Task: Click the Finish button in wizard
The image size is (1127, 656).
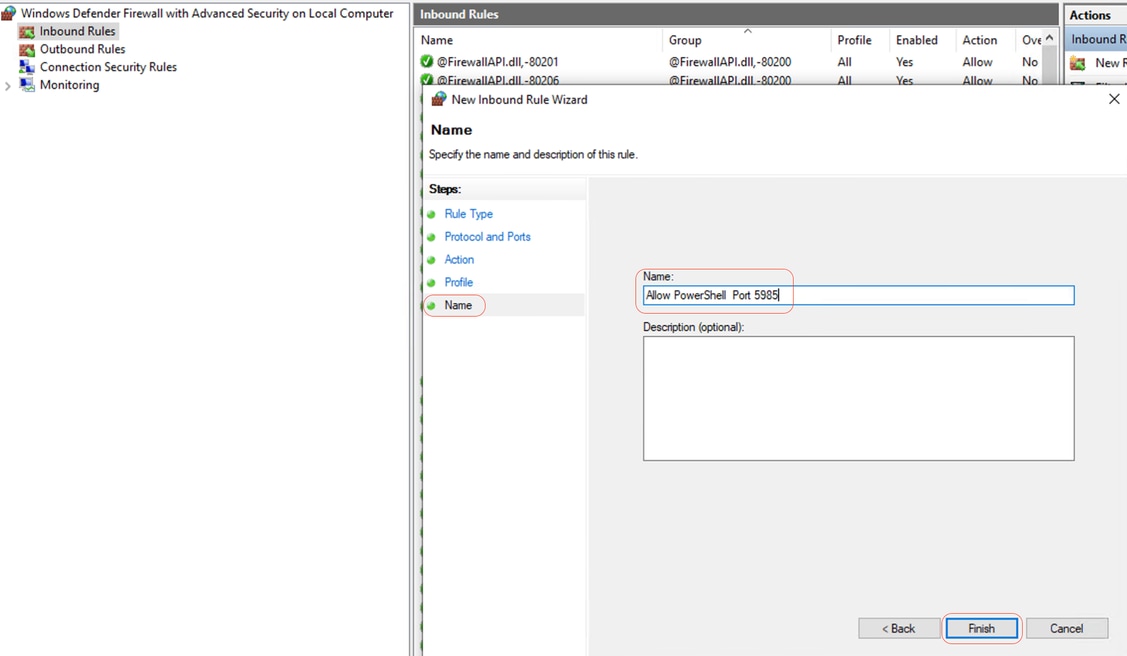Action: point(981,628)
